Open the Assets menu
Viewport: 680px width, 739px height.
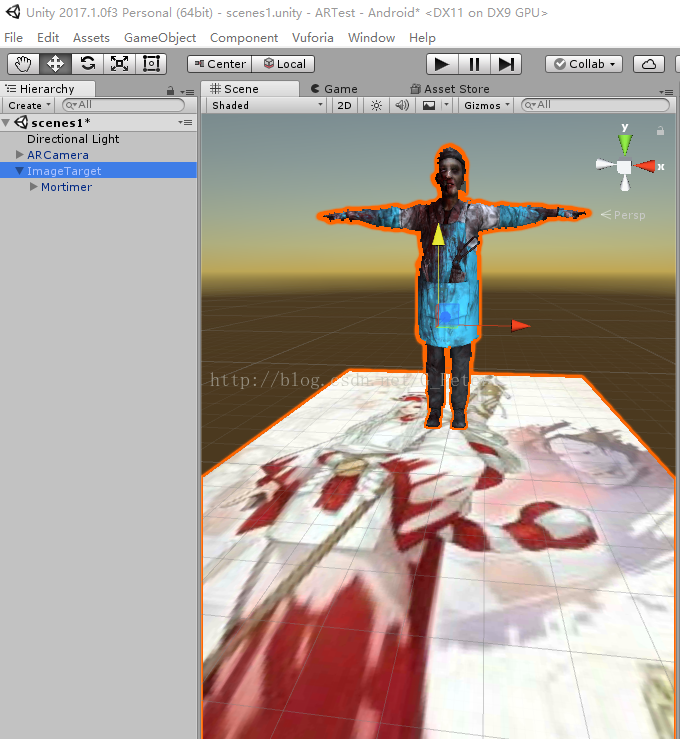tap(91, 38)
